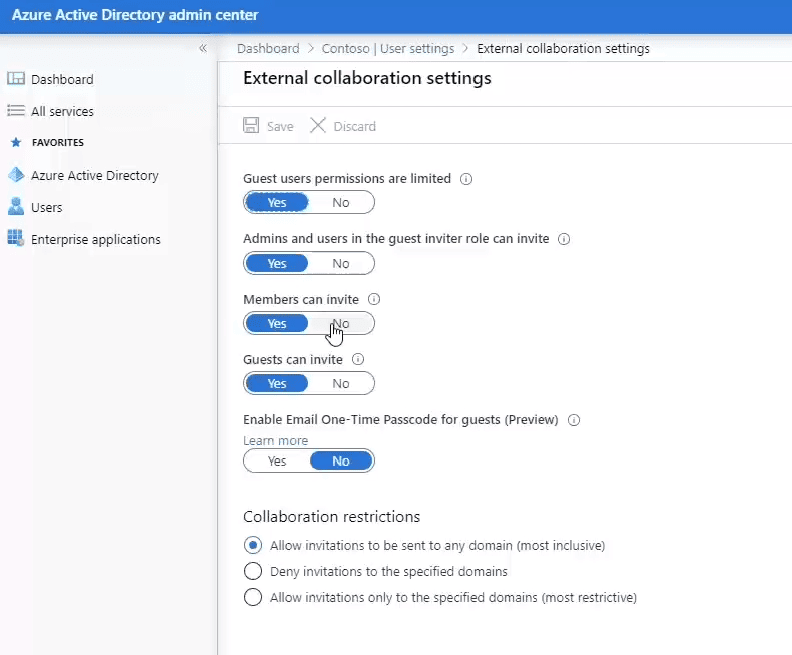Open All services list icon
This screenshot has height=655, width=792.
click(x=16, y=111)
